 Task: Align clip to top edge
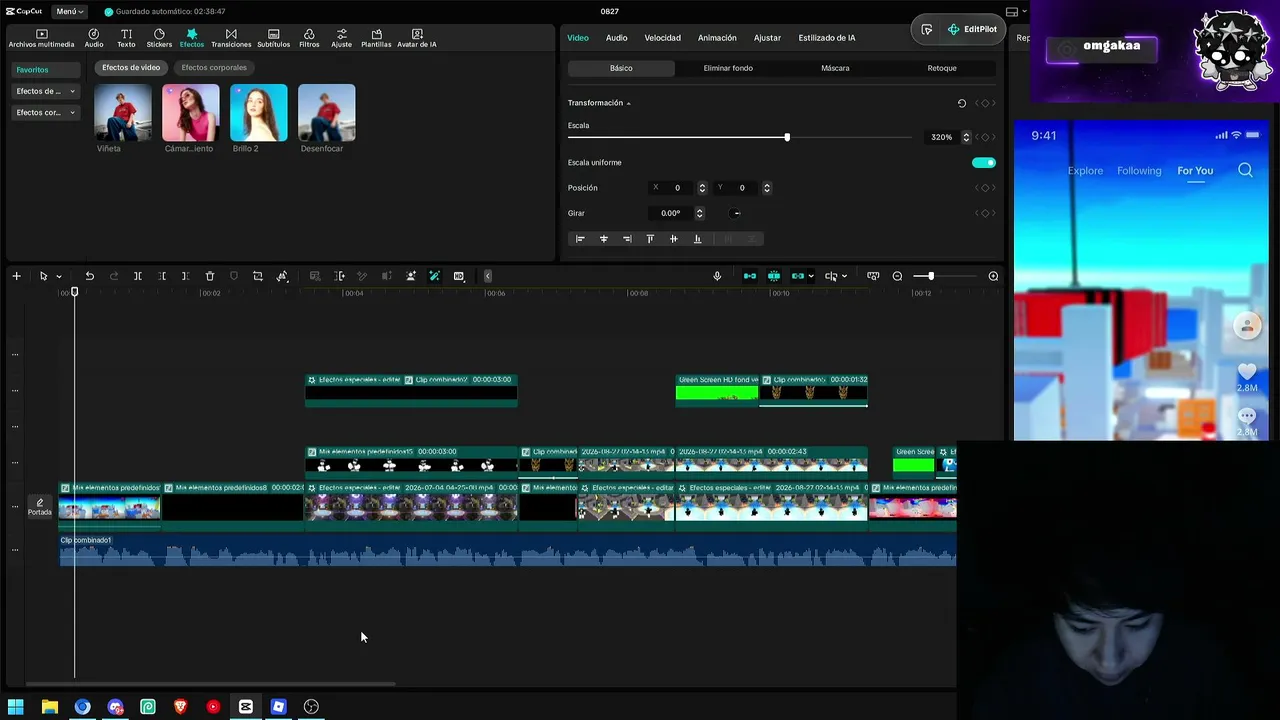pos(650,239)
